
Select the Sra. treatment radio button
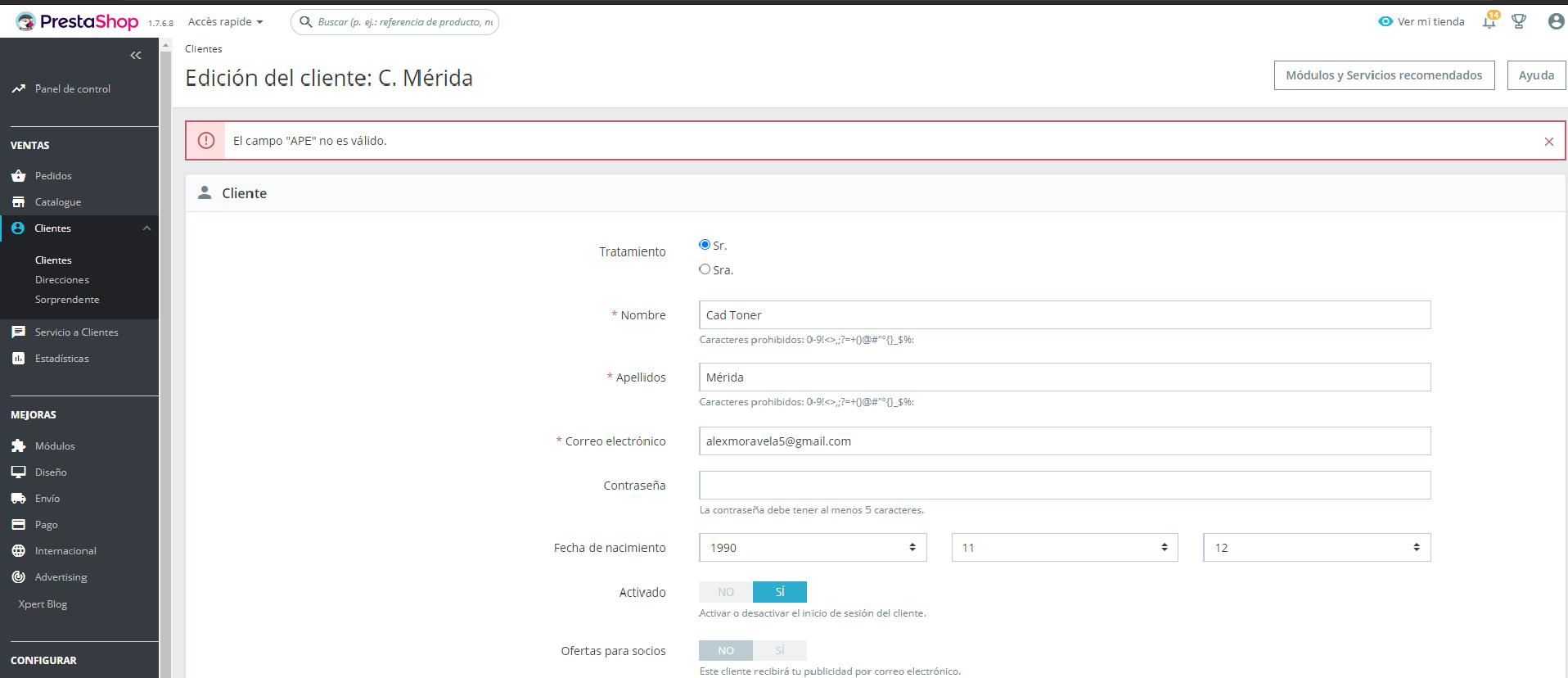(x=705, y=269)
